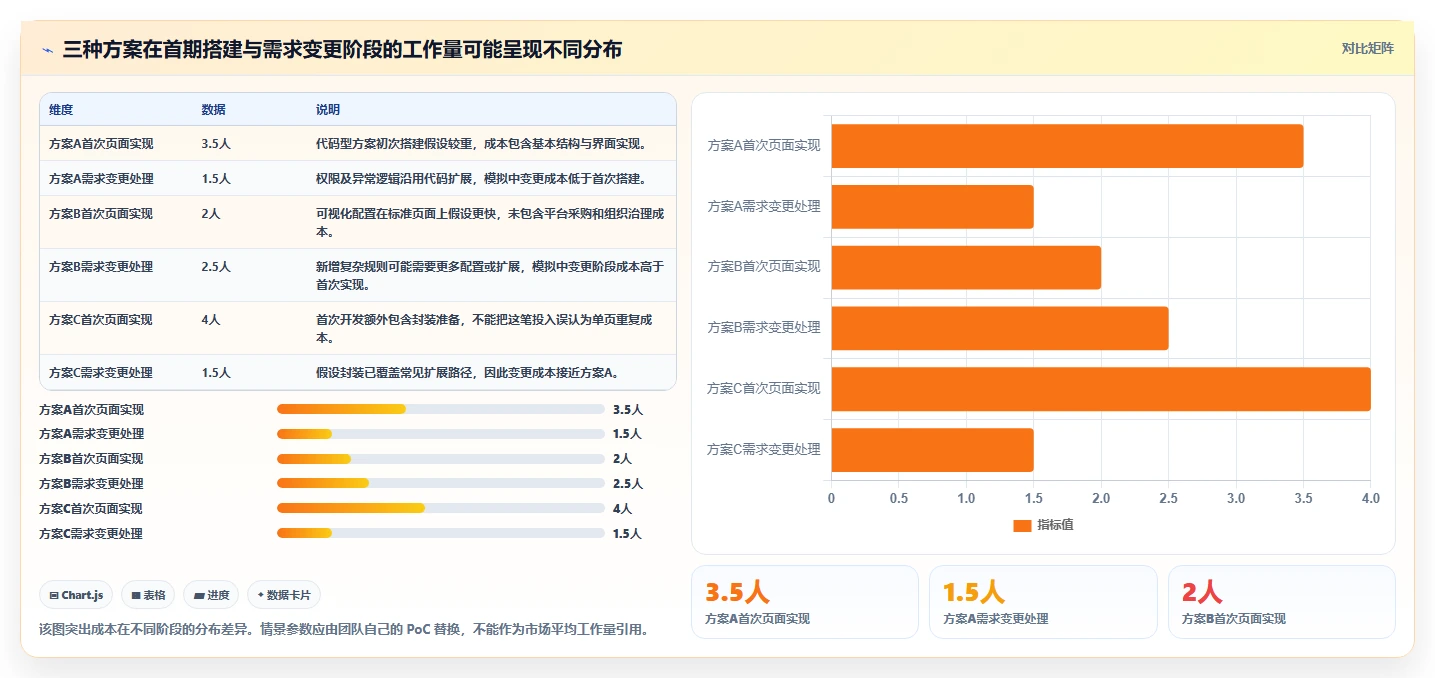This screenshot has height=678, width=1435.
Task: Click the 方案C首次页面实现 progress bar
Action: (441, 508)
